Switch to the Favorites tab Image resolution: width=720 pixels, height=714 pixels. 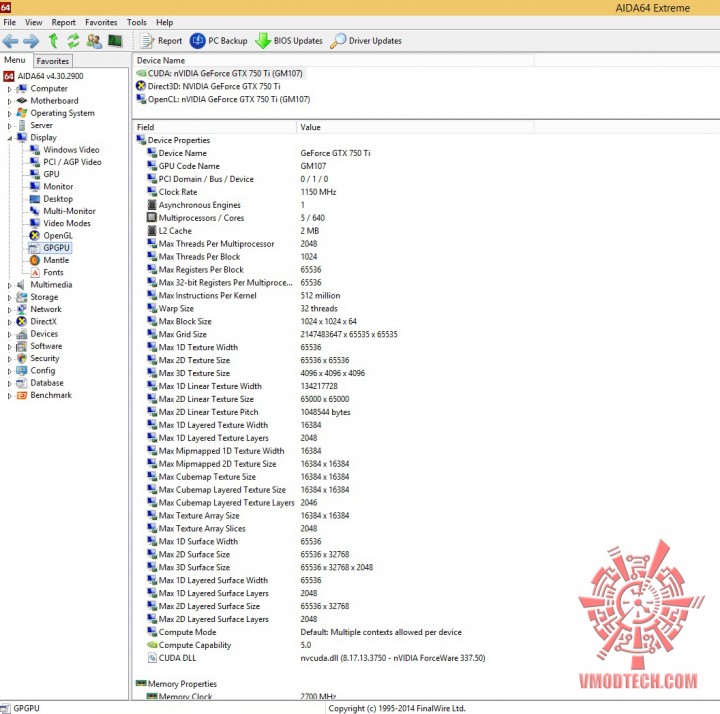click(53, 61)
